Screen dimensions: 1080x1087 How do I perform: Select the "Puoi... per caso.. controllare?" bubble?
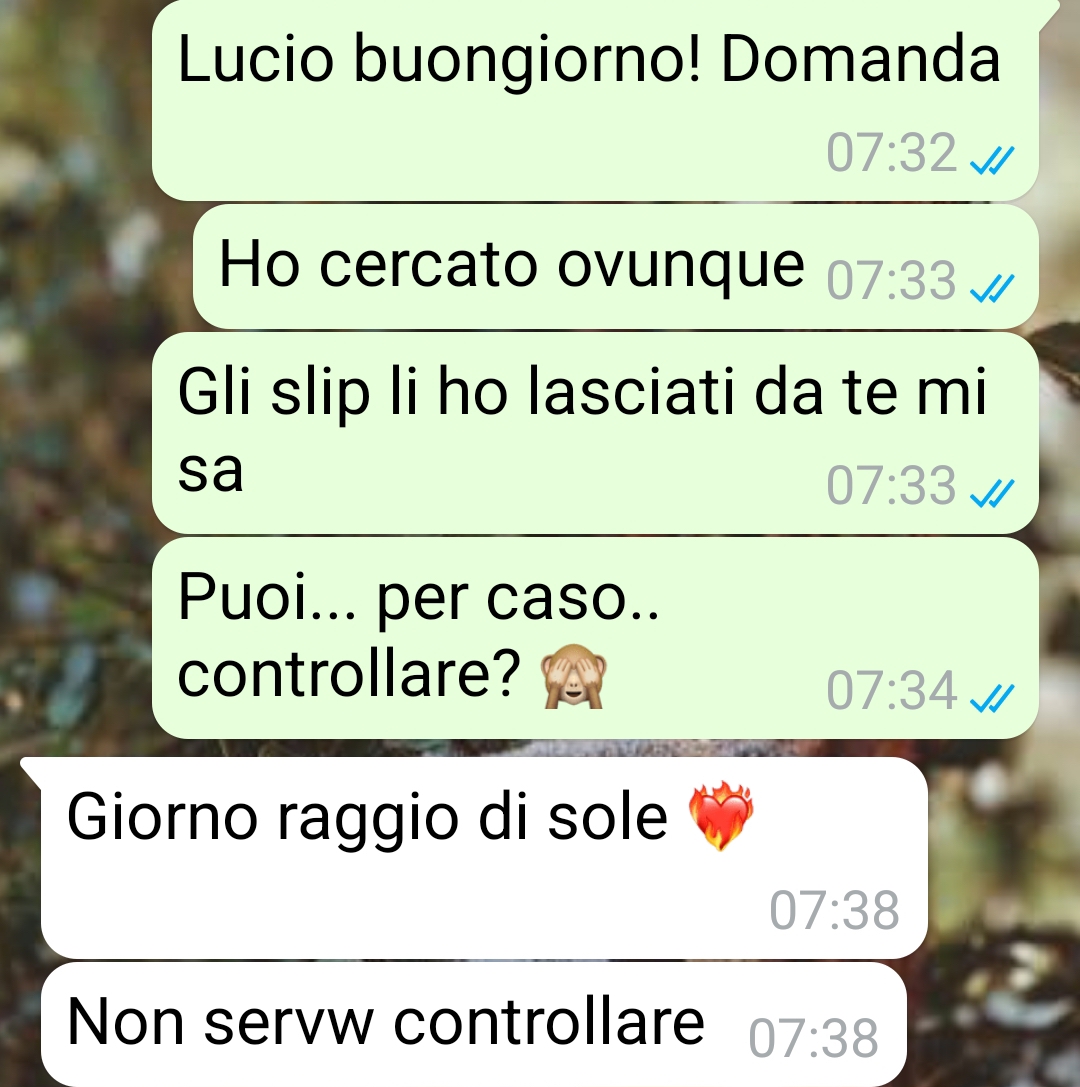pyautogui.click(x=595, y=638)
